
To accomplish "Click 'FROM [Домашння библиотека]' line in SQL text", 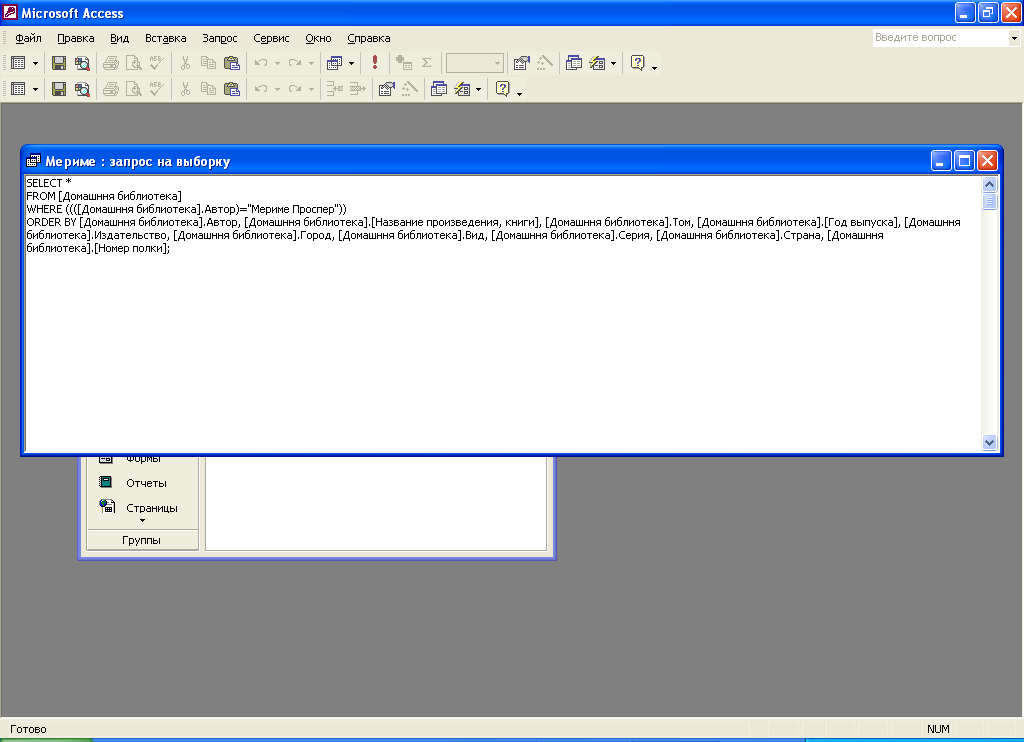I will (104, 196).
